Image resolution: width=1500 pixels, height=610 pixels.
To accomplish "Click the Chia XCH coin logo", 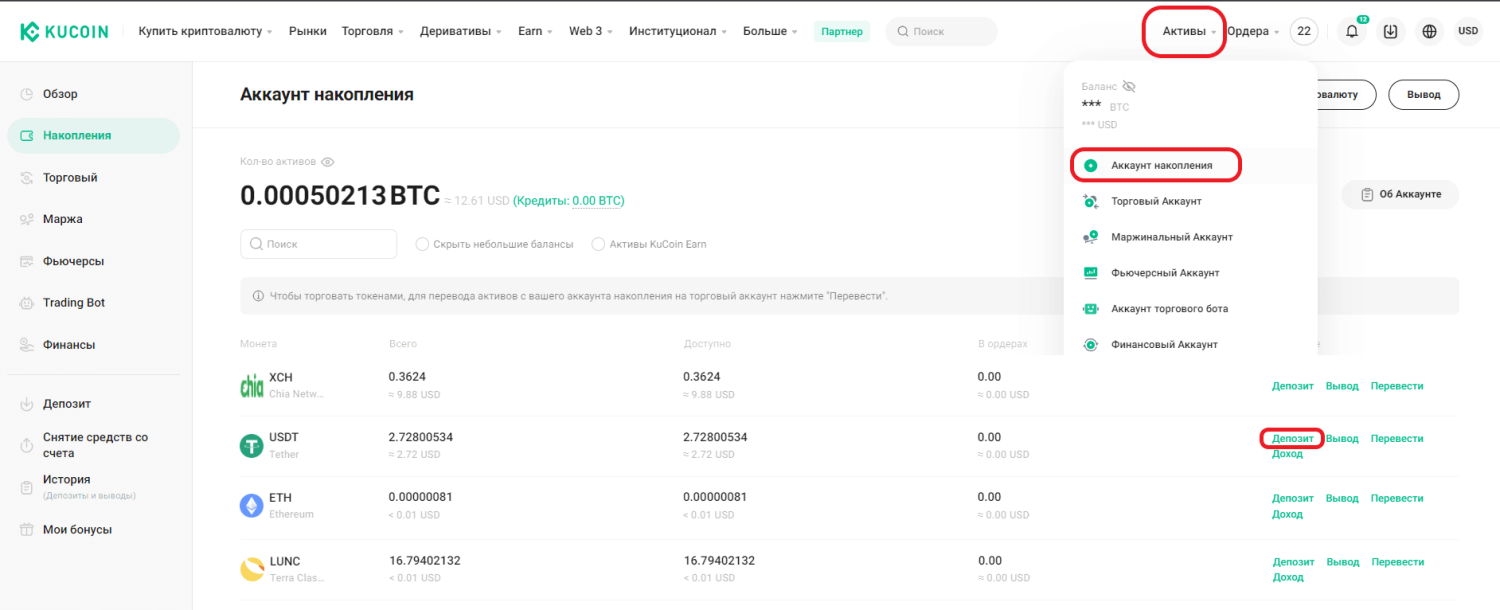I will coord(252,385).
